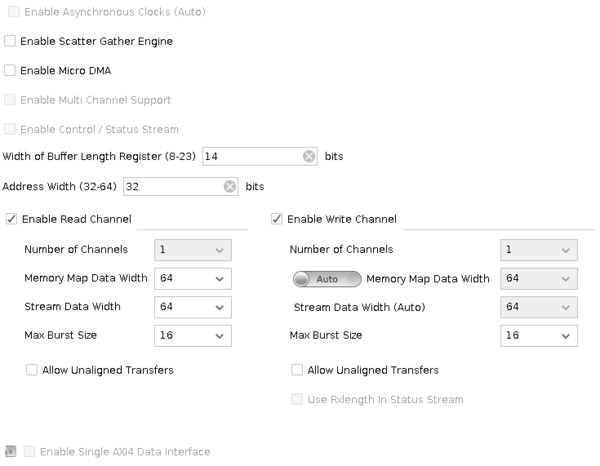600x466 pixels.
Task: Check Allow Unaligned Transfers under Write Channel
Action: coord(297,370)
